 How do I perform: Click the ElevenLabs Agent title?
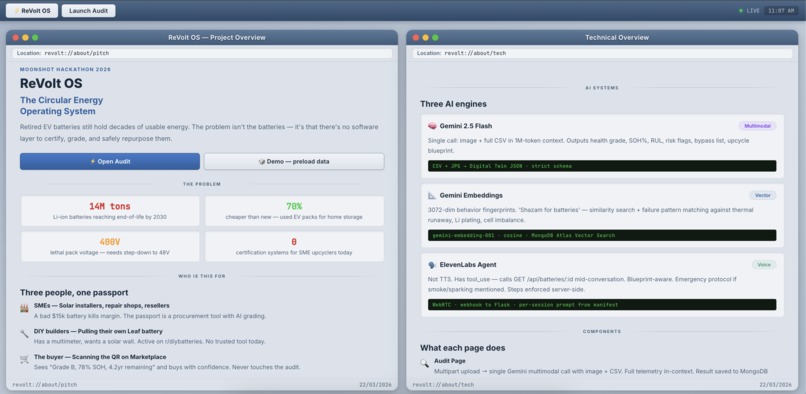coord(468,265)
